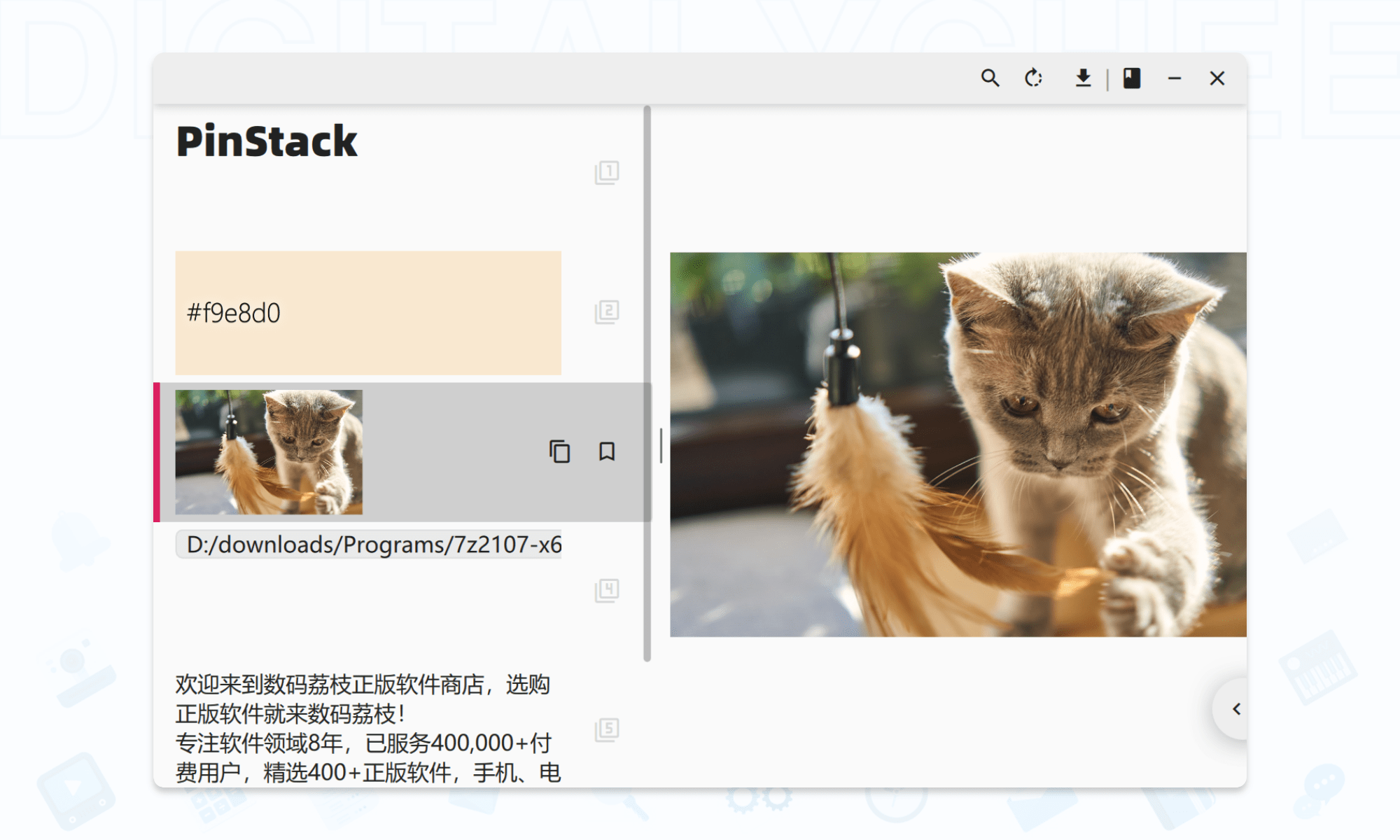1400x840 pixels.
Task: Click the download arrow icon
Action: click(1083, 78)
